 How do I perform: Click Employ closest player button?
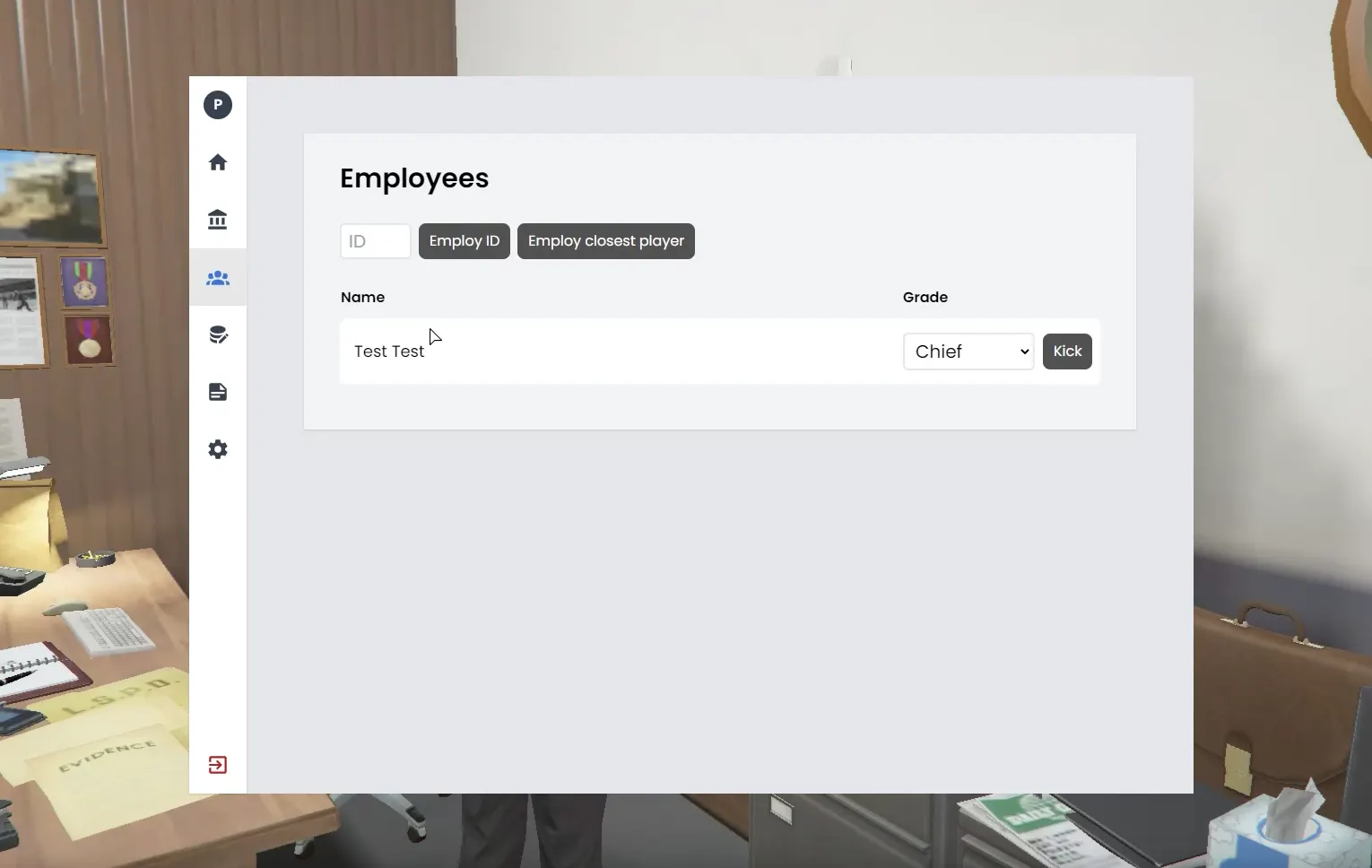tap(605, 241)
